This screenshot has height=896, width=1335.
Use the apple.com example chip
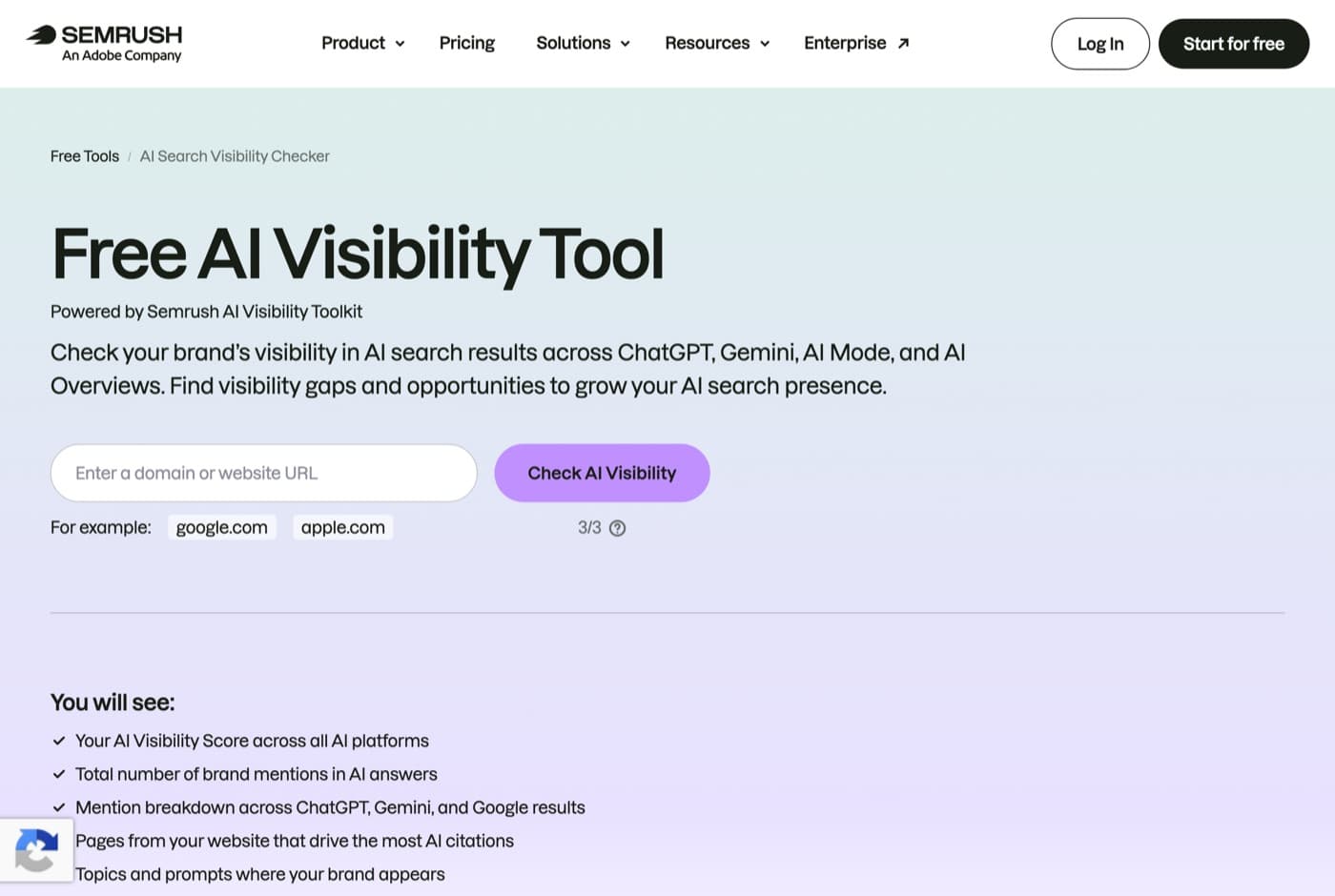tap(343, 527)
